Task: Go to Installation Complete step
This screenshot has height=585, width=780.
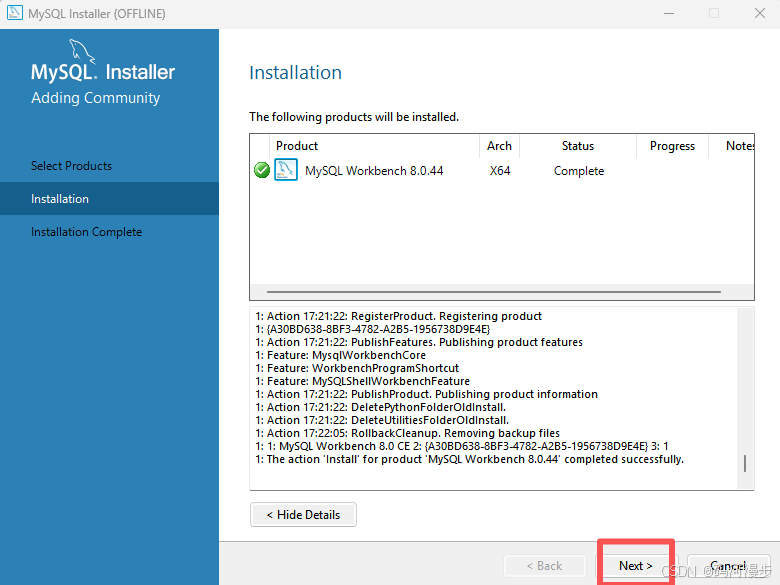Action: click(87, 232)
